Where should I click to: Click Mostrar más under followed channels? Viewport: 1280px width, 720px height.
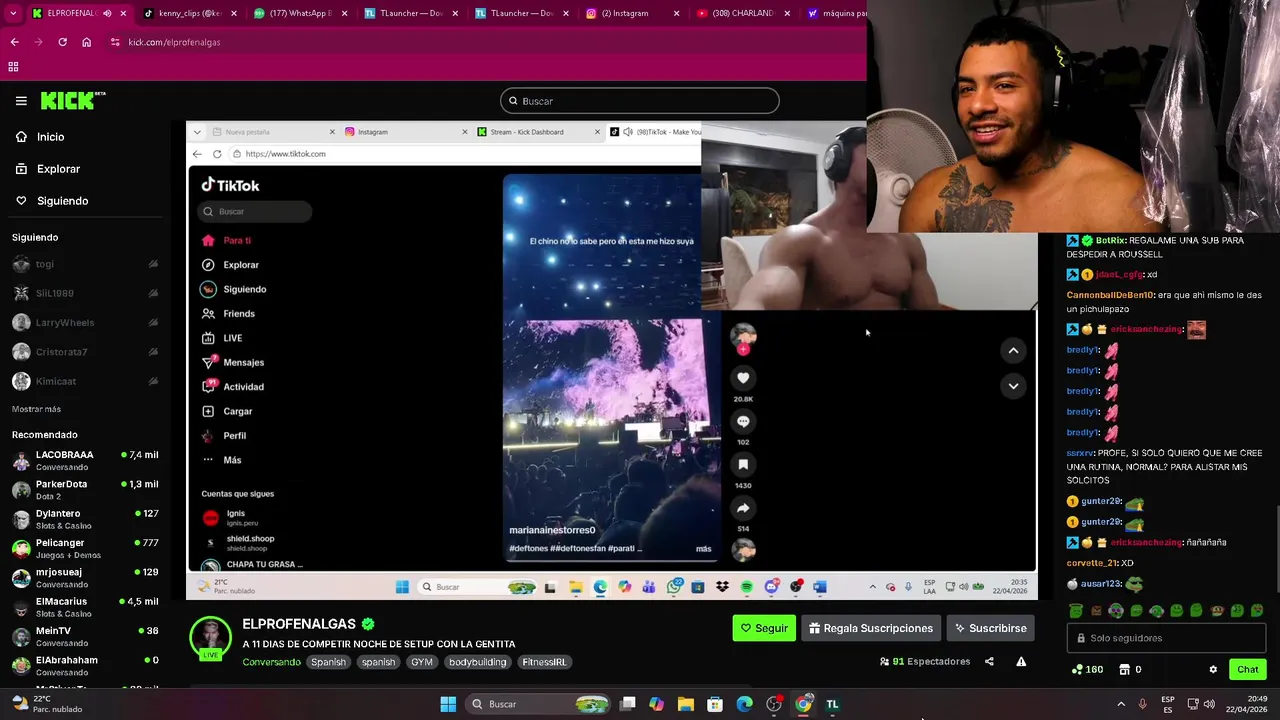tap(36, 409)
